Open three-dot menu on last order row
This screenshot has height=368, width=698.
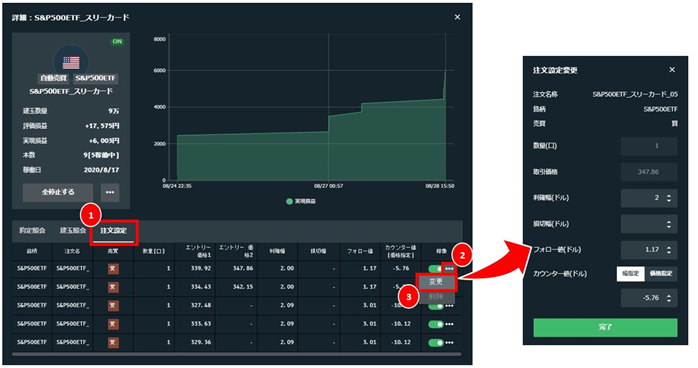pyautogui.click(x=449, y=343)
